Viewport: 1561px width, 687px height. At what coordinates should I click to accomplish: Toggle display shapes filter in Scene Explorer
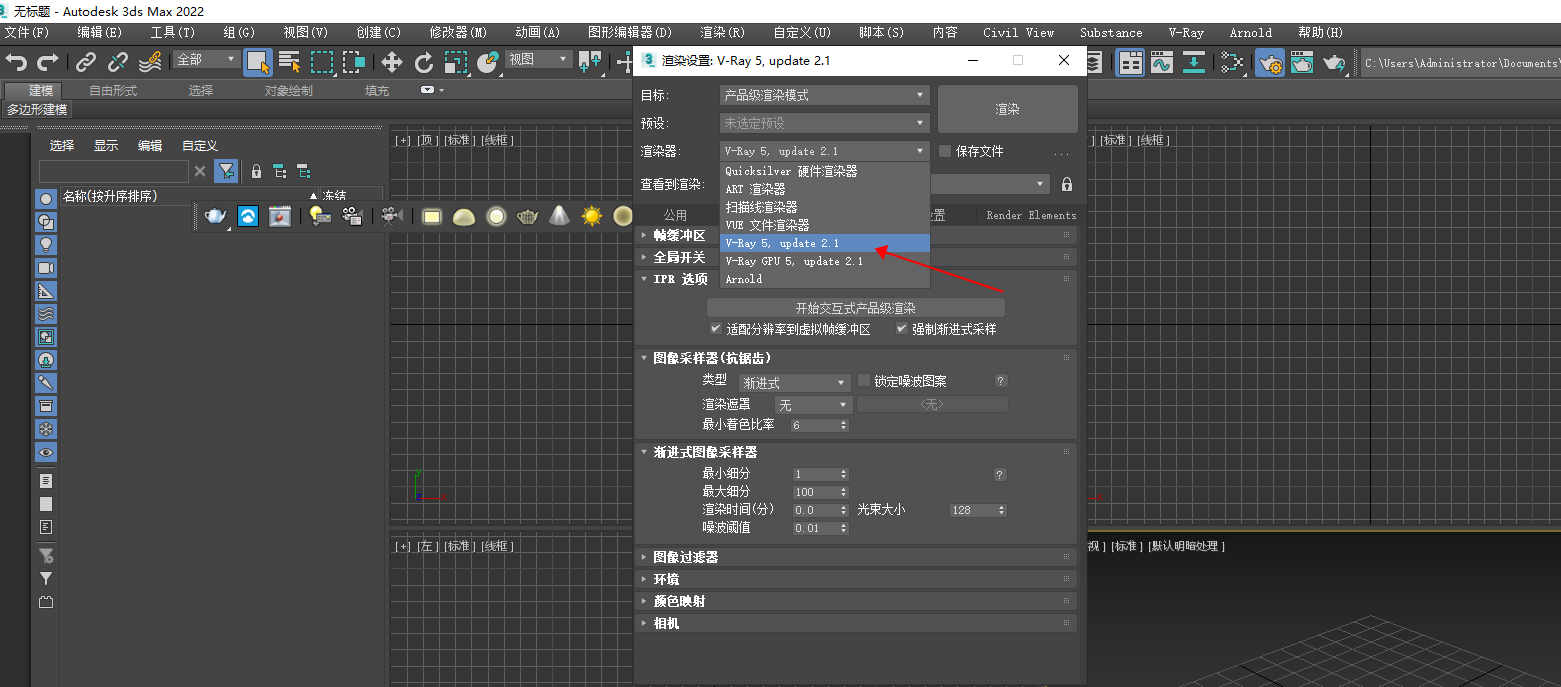pyautogui.click(x=46, y=222)
